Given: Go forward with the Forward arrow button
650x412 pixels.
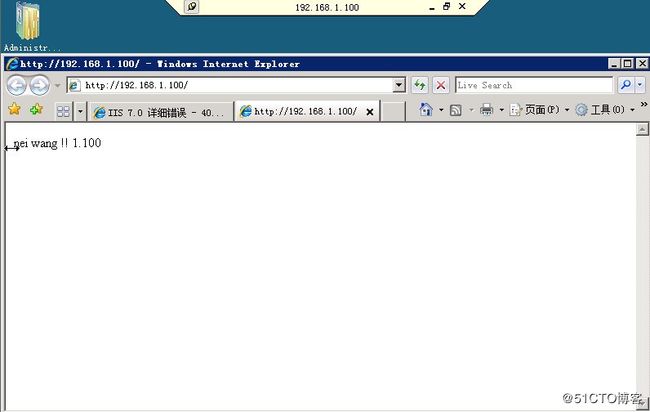Looking at the screenshot, I should click(x=40, y=85).
